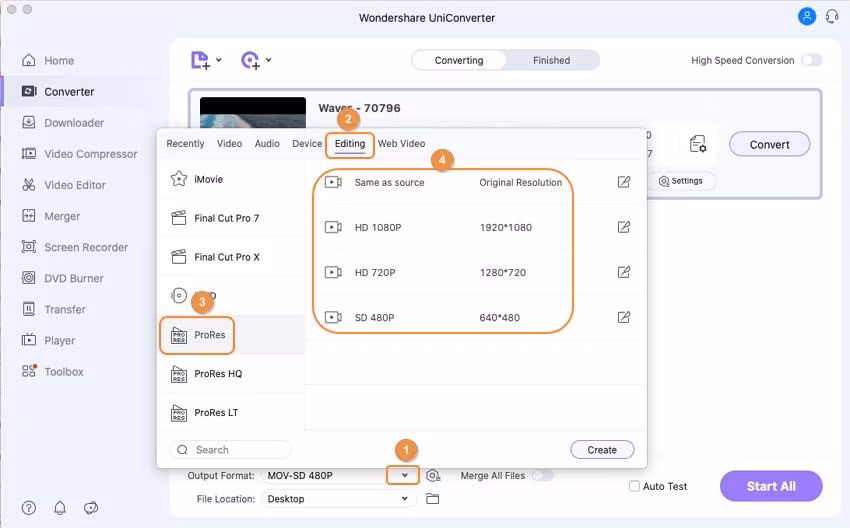Open the File Location Desktop dropdown
The width and height of the screenshot is (850, 528).
pos(339,499)
